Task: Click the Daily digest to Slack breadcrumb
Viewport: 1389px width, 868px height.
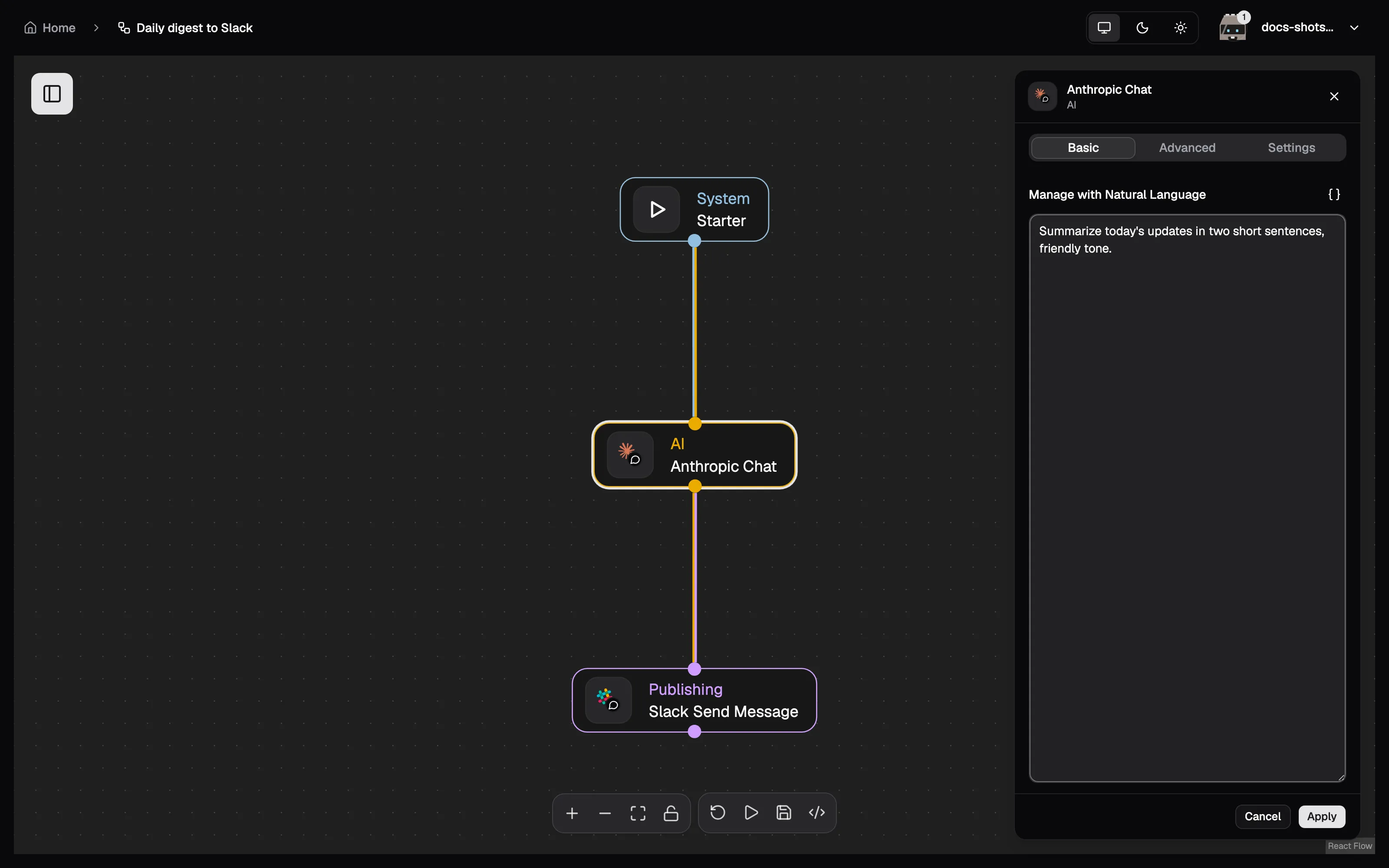Action: [185, 27]
